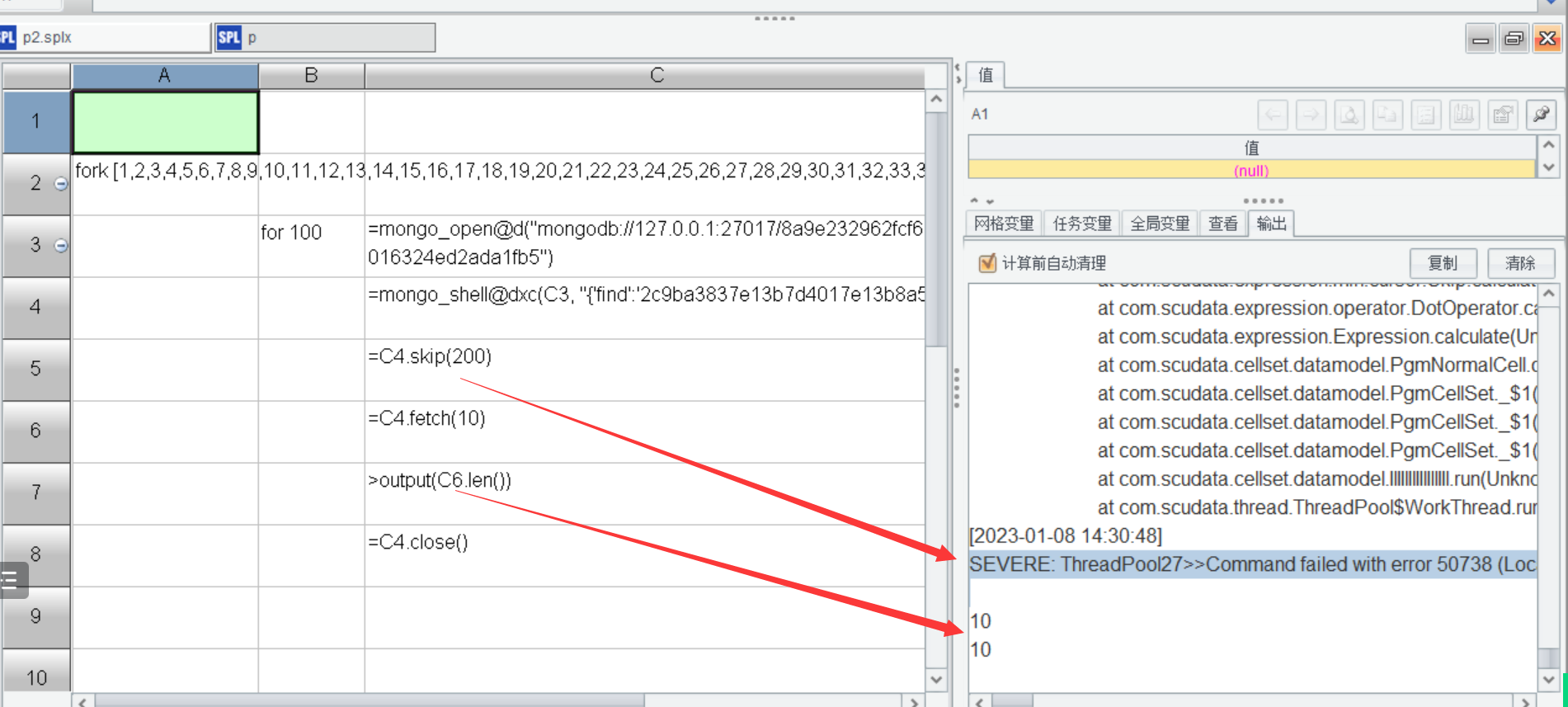1568x707 pixels.
Task: Click the 'expression.operator.DotOperator' stack trace line
Action: 1317,308
